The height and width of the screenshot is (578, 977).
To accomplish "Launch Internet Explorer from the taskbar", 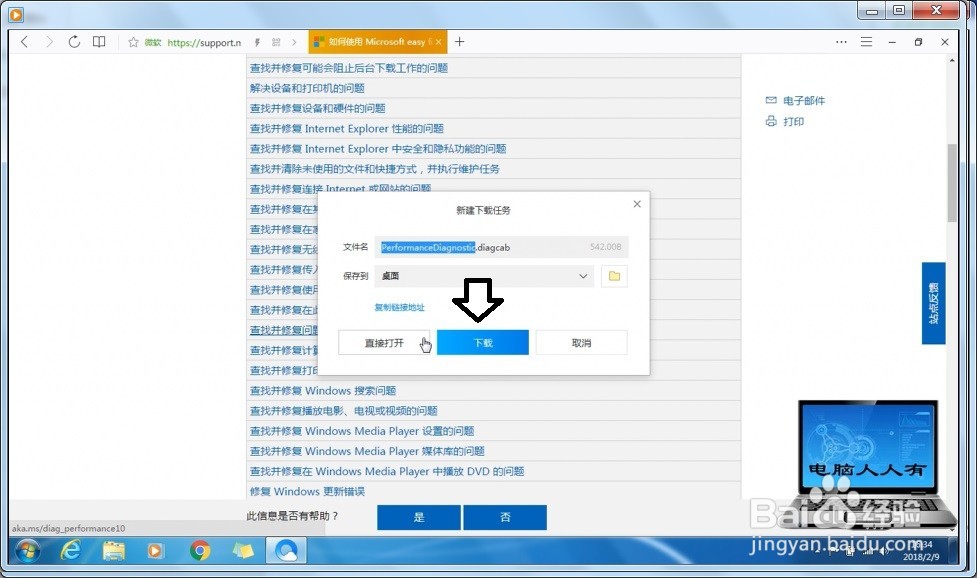I will 70,551.
